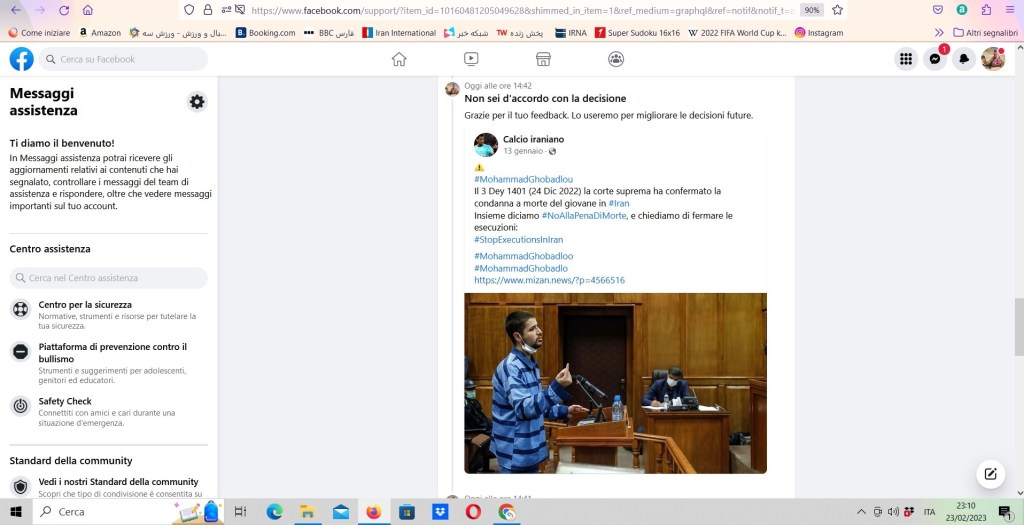The image size is (1024, 525).
Task: Click the Facebook logo
Action: 22,59
